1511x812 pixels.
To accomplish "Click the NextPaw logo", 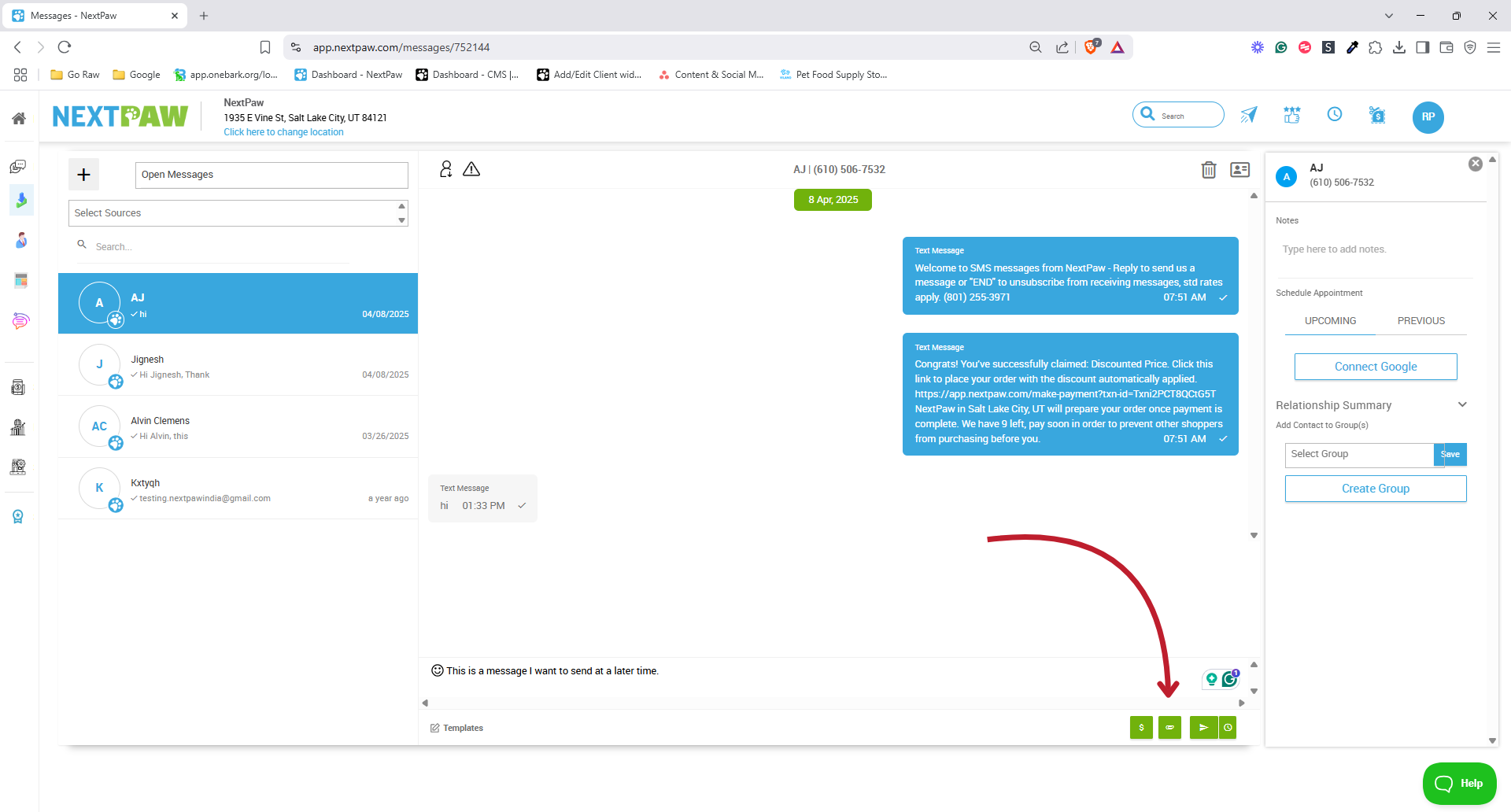I will (x=120, y=116).
